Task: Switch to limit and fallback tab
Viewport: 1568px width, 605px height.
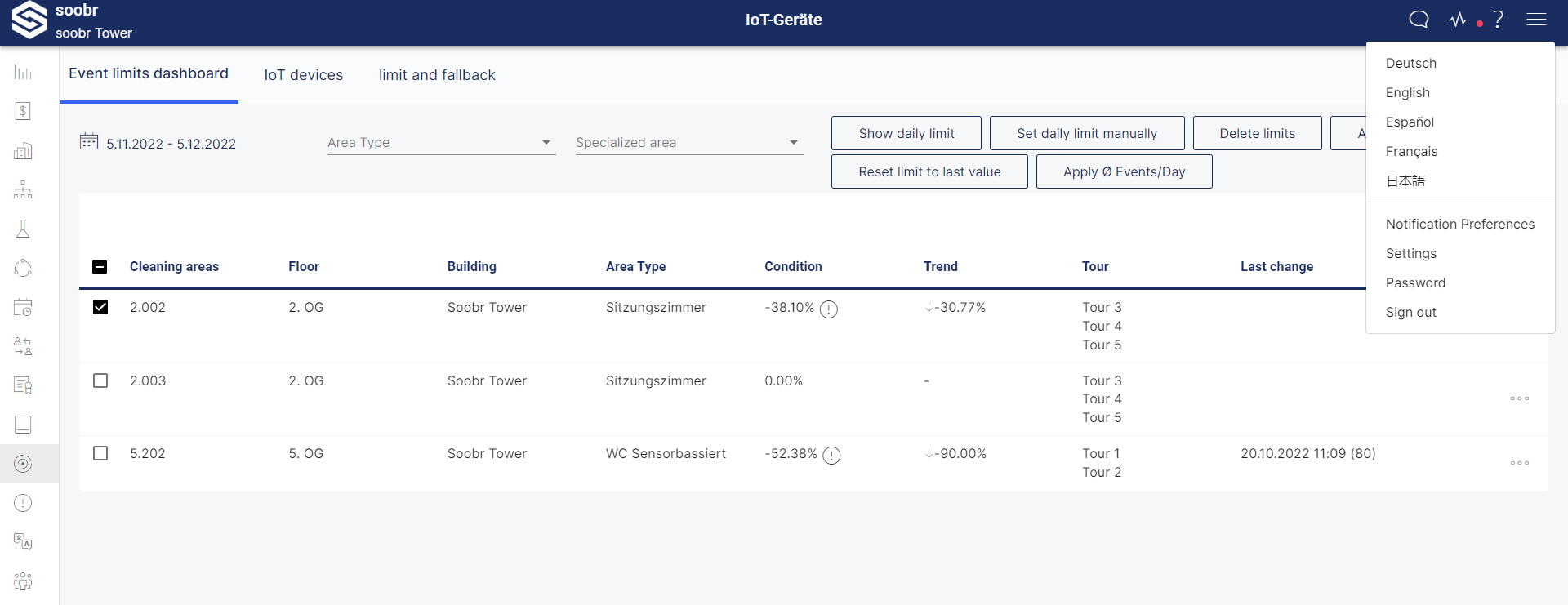Action: tap(437, 75)
